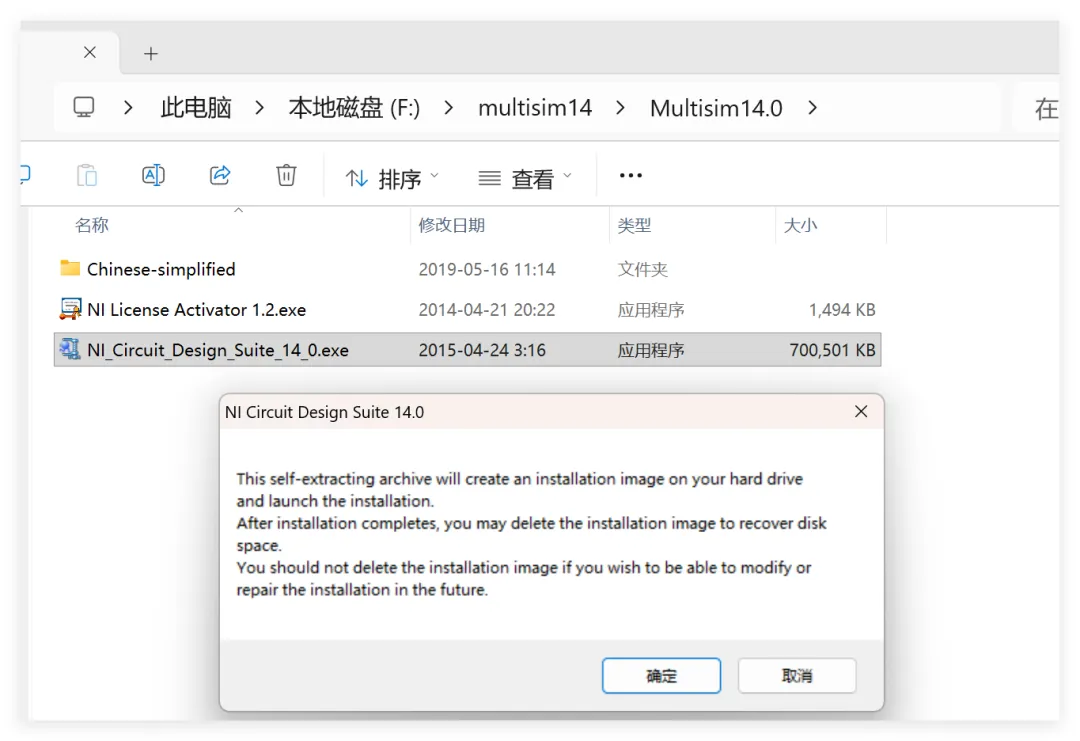Click the Delete trash icon
This screenshot has width=1080, height=741.
(287, 175)
